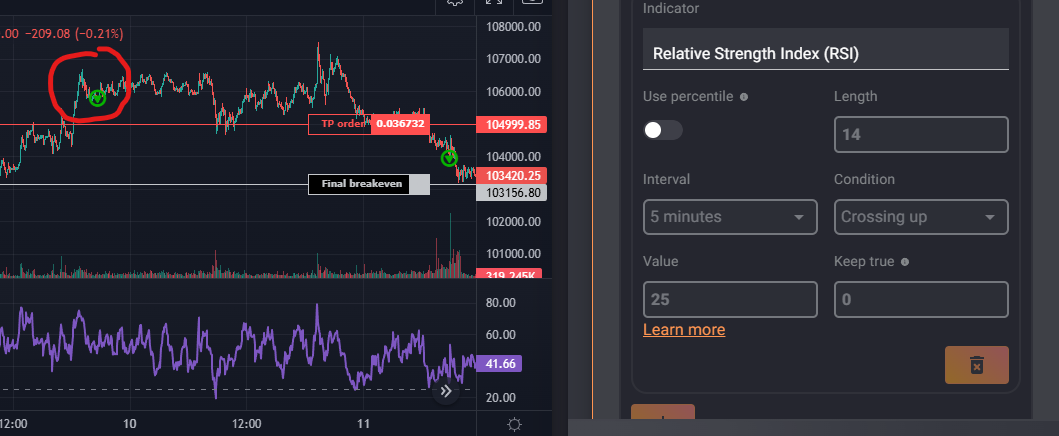The image size is (1059, 436).
Task: Click the info icon beside Keep true
Action: (904, 262)
